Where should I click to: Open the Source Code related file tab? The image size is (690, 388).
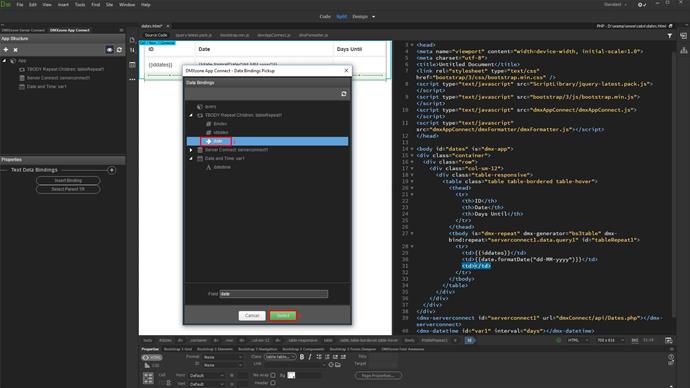[x=156, y=35]
